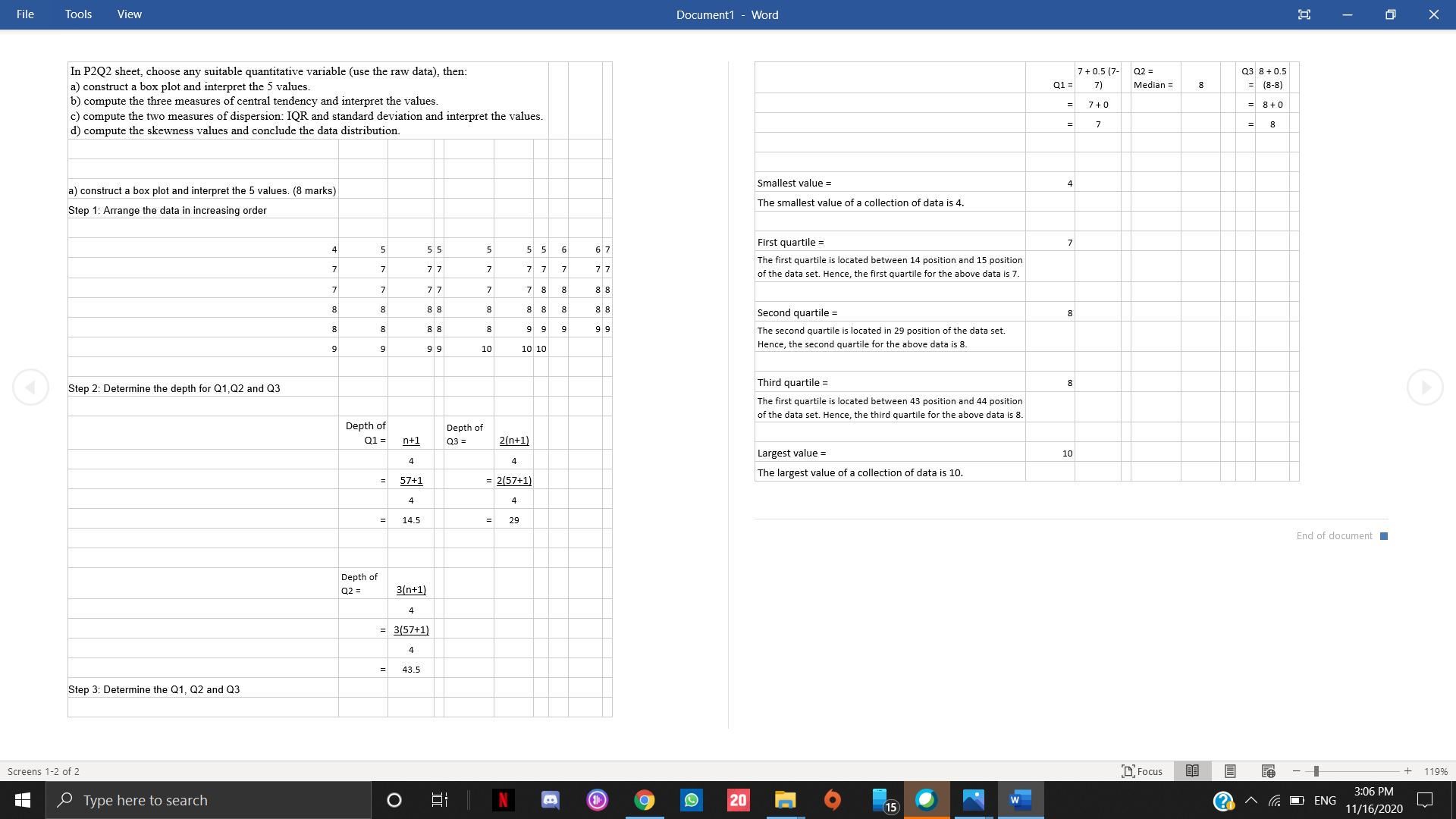
Task: Switch to Web Layout view
Action: click(1268, 771)
